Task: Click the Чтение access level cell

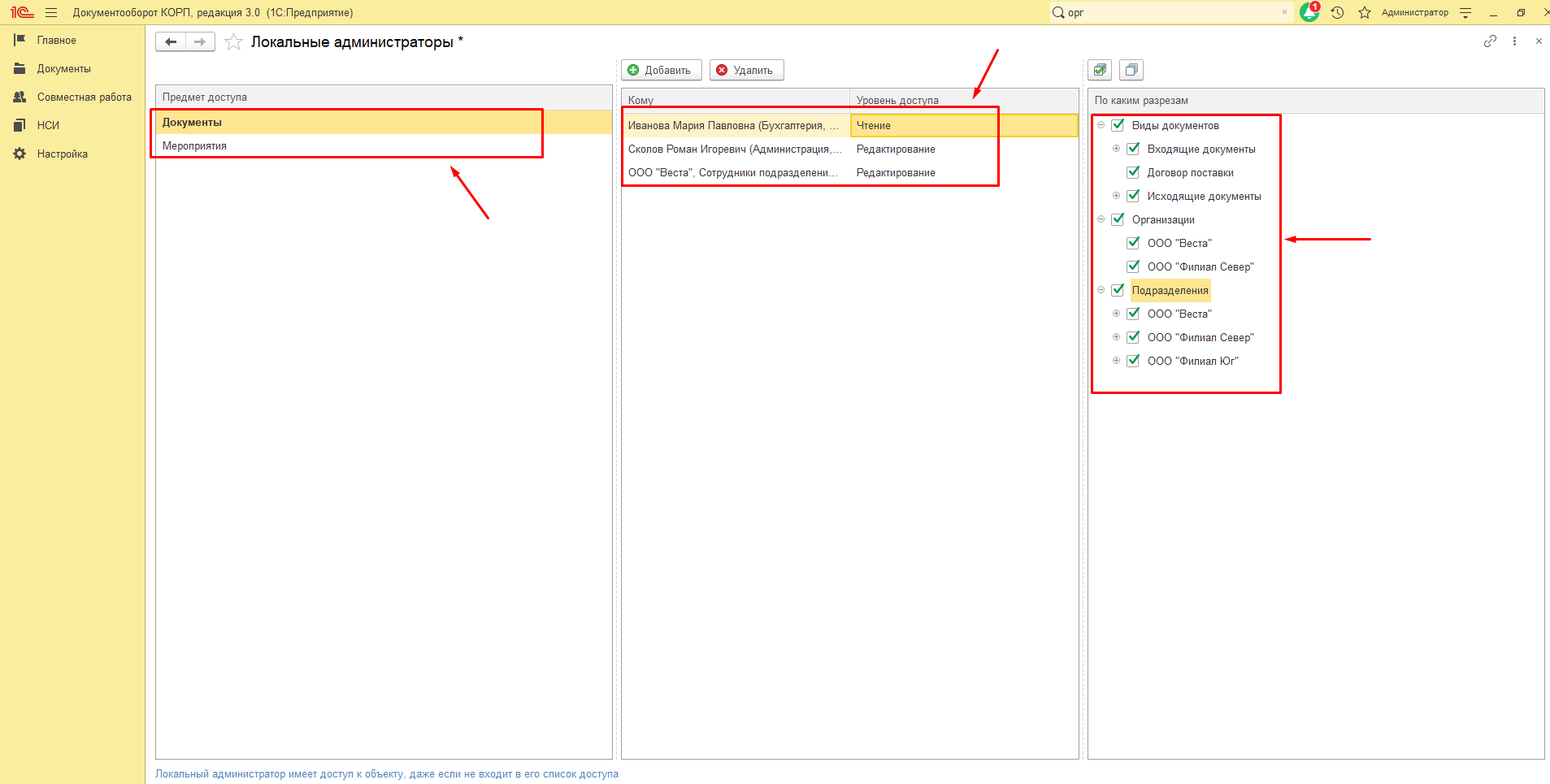Action: tap(964, 125)
